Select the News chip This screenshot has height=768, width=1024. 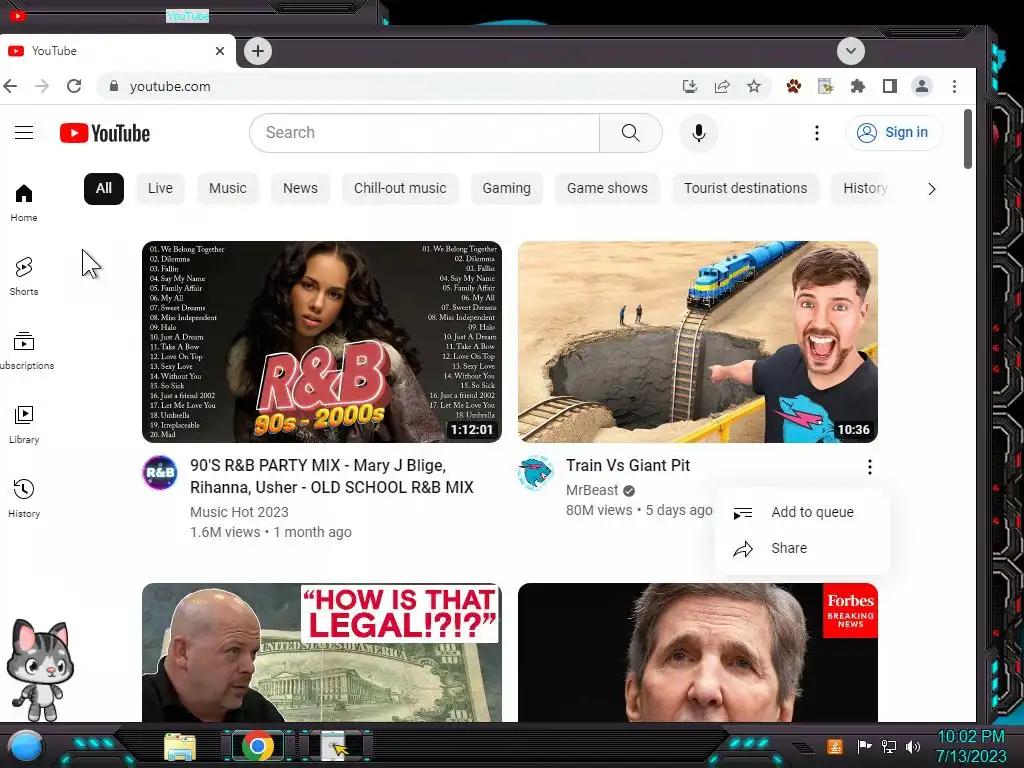[300, 189]
